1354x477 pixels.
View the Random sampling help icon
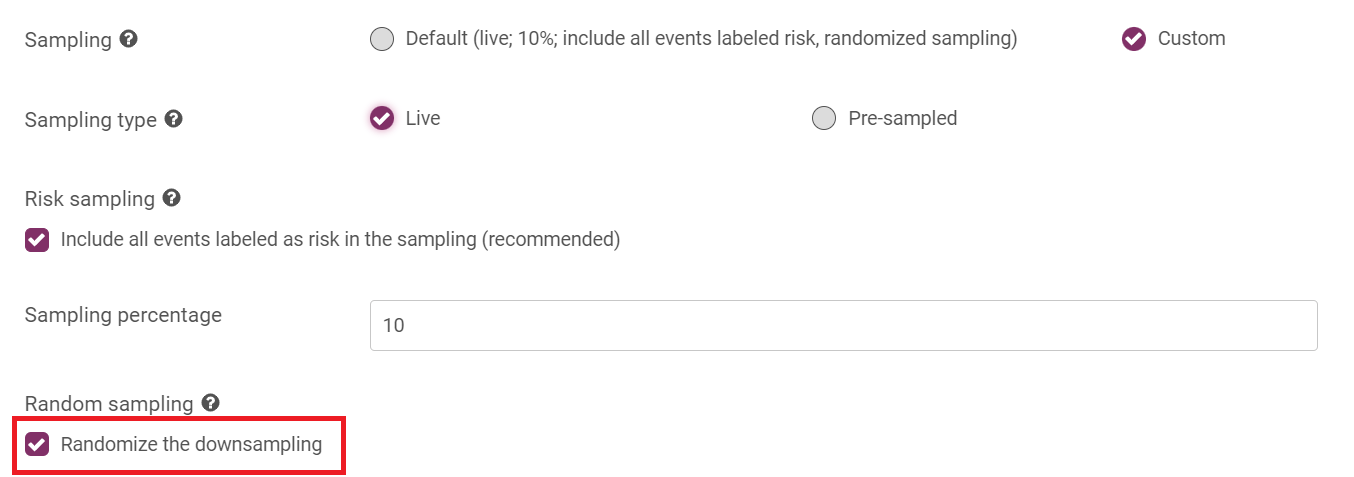[x=210, y=403]
